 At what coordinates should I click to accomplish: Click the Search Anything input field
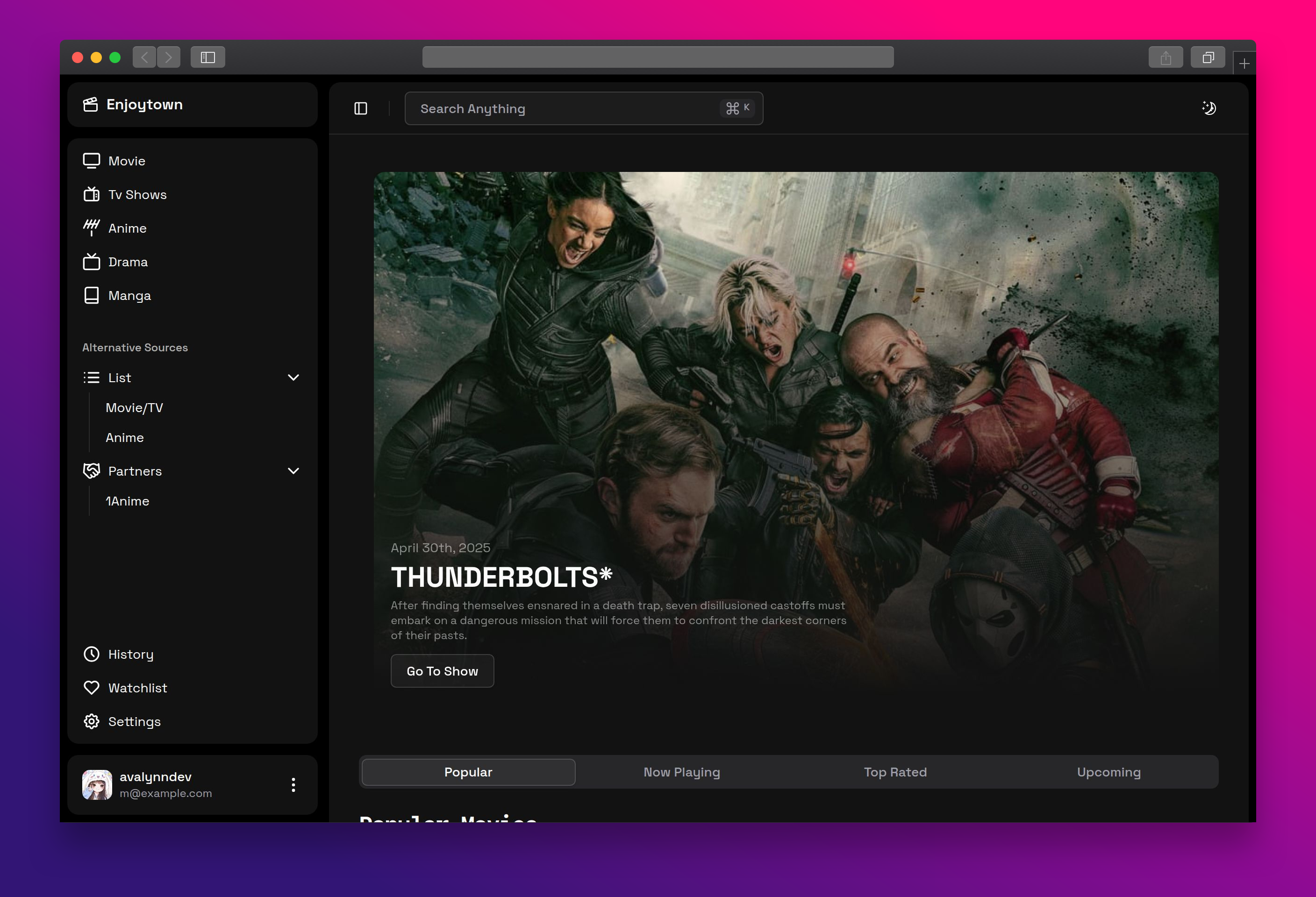pyautogui.click(x=566, y=109)
